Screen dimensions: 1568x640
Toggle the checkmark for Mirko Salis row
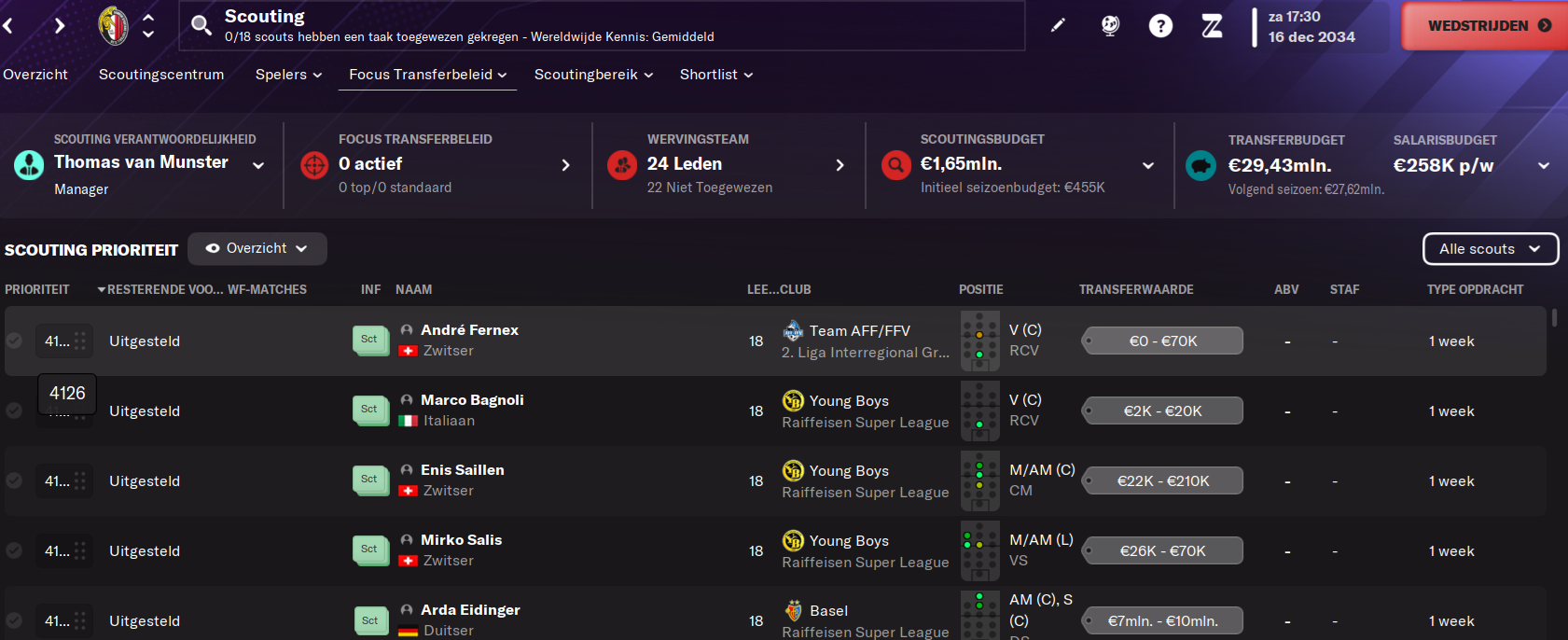point(14,550)
